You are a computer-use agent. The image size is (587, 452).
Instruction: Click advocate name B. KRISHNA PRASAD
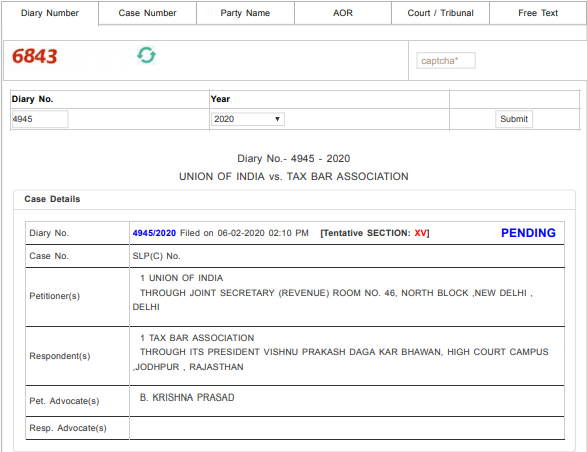[x=187, y=397]
